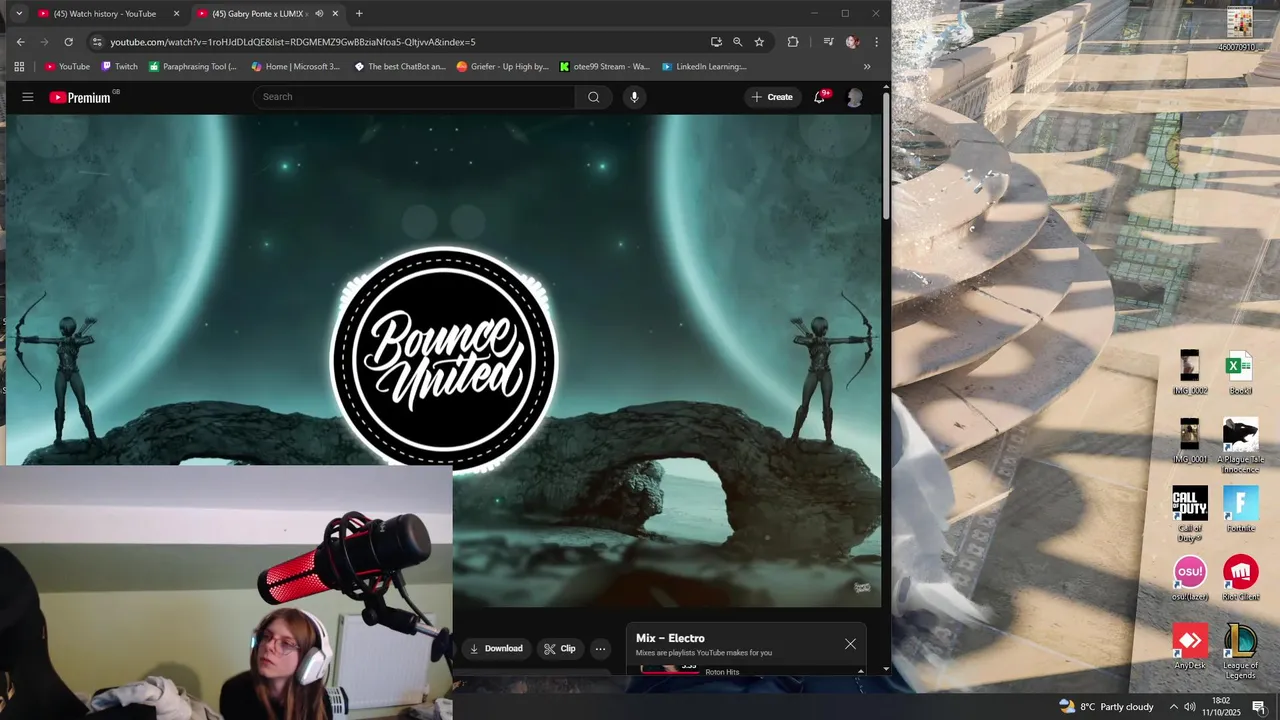The width and height of the screenshot is (1280, 720).
Task: Click the YouTube search magnifier button
Action: pyautogui.click(x=594, y=97)
